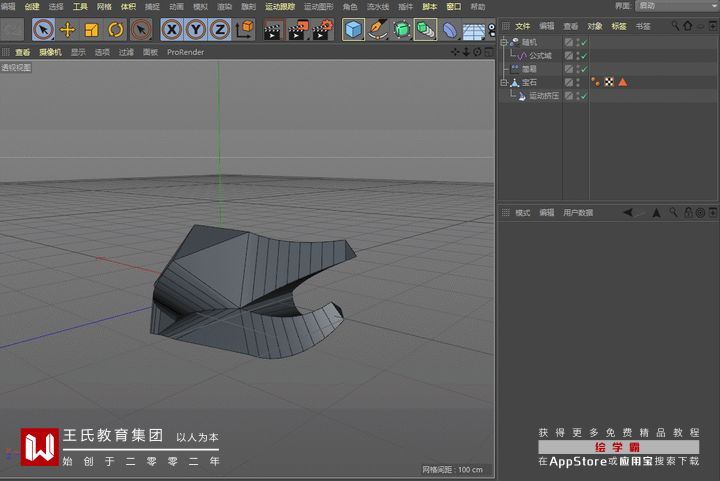Click orange triangle tag on 宝石
Image resolution: width=720 pixels, height=481 pixels.
tap(623, 82)
